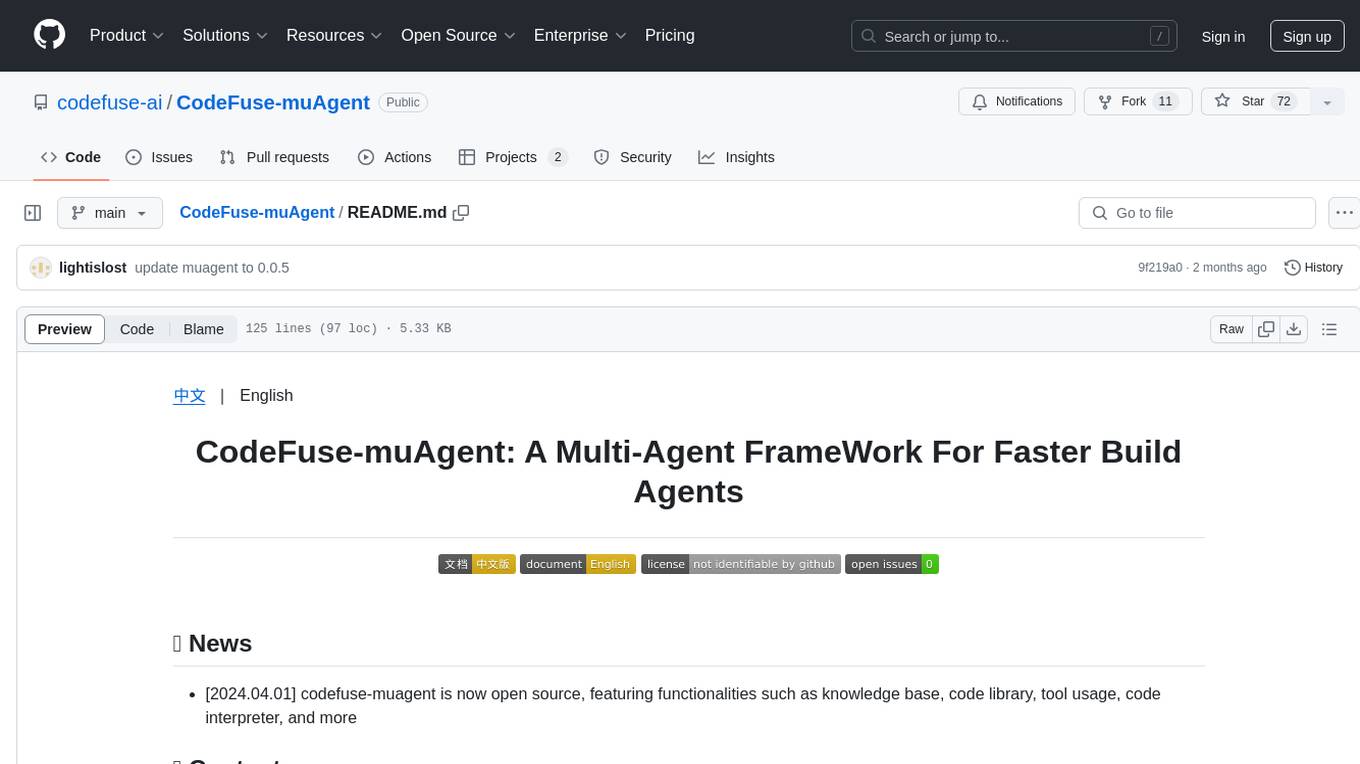Download the raw file
Viewport: 1360px width, 764px height.
point(1294,329)
